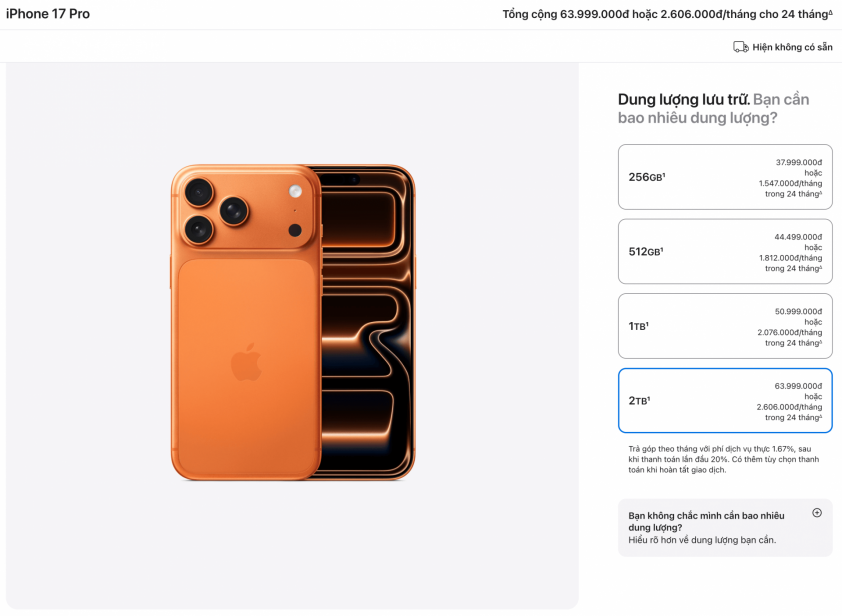Click the camera flash on the iPhone back
The height and width of the screenshot is (616, 842).
(295, 191)
